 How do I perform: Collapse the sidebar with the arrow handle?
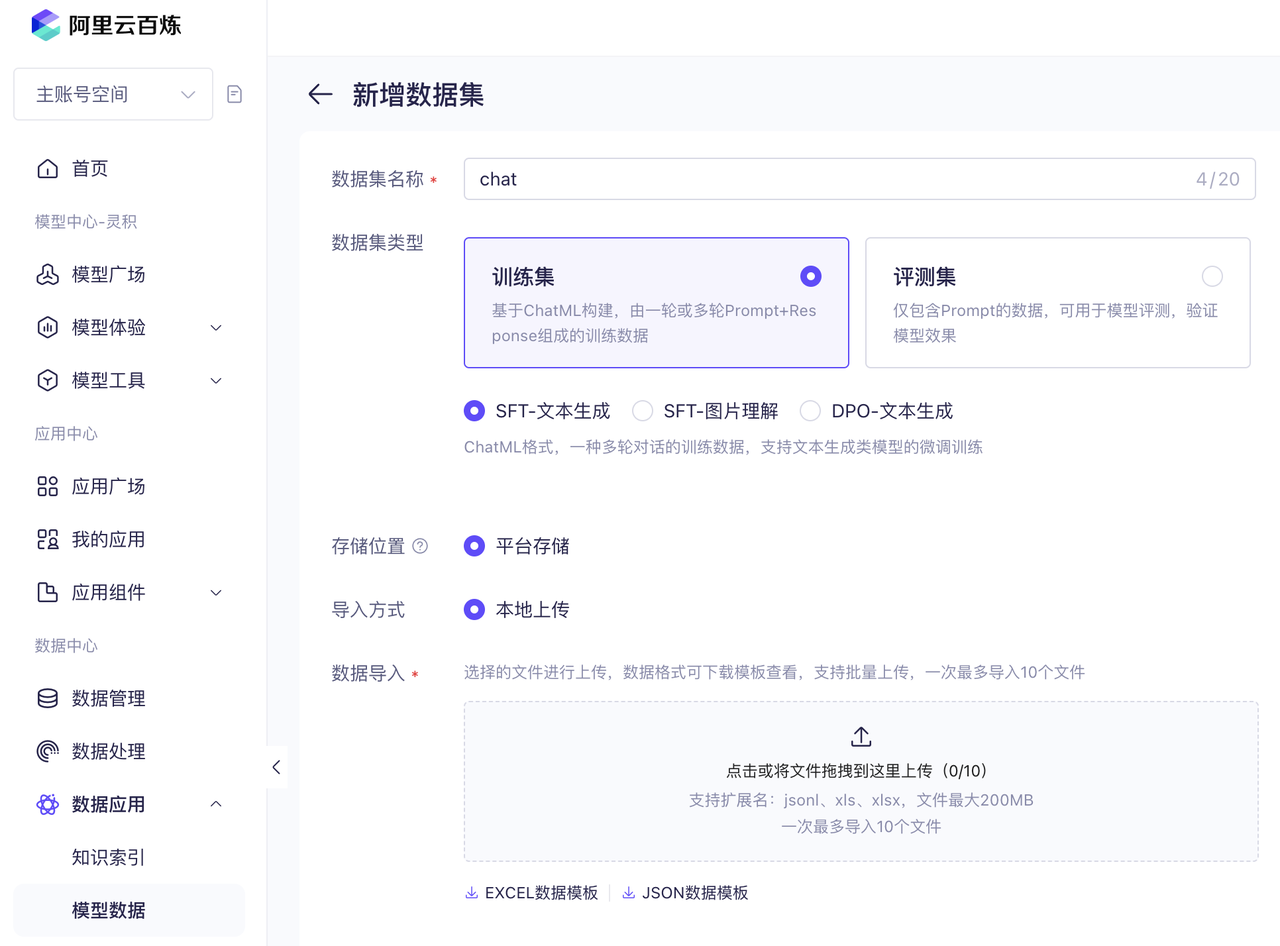[276, 767]
